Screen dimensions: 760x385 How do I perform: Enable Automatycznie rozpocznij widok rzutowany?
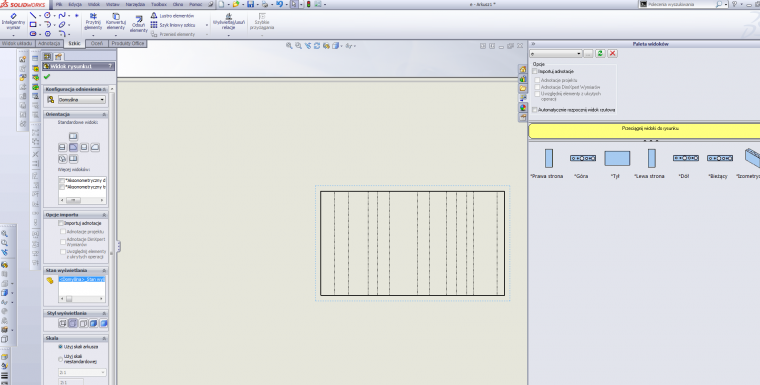coord(535,110)
